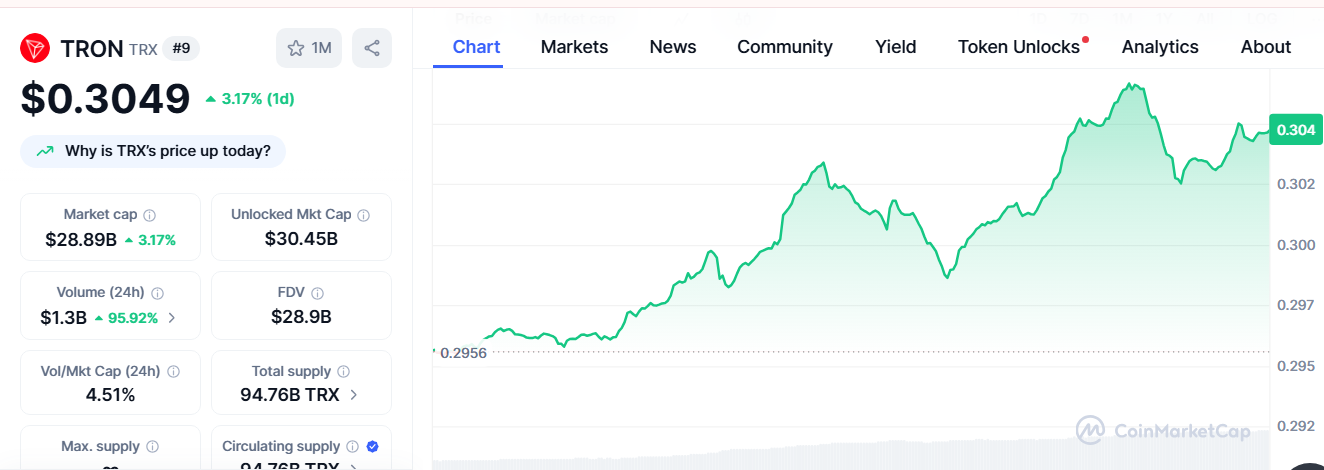Image resolution: width=1324 pixels, height=470 pixels.
Task: Click 'Why is TRX's price up today?'
Action: point(153,151)
